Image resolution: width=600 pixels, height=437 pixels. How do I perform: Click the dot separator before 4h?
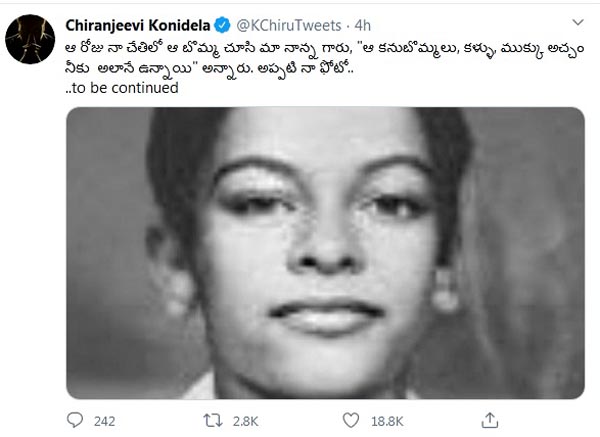348,26
